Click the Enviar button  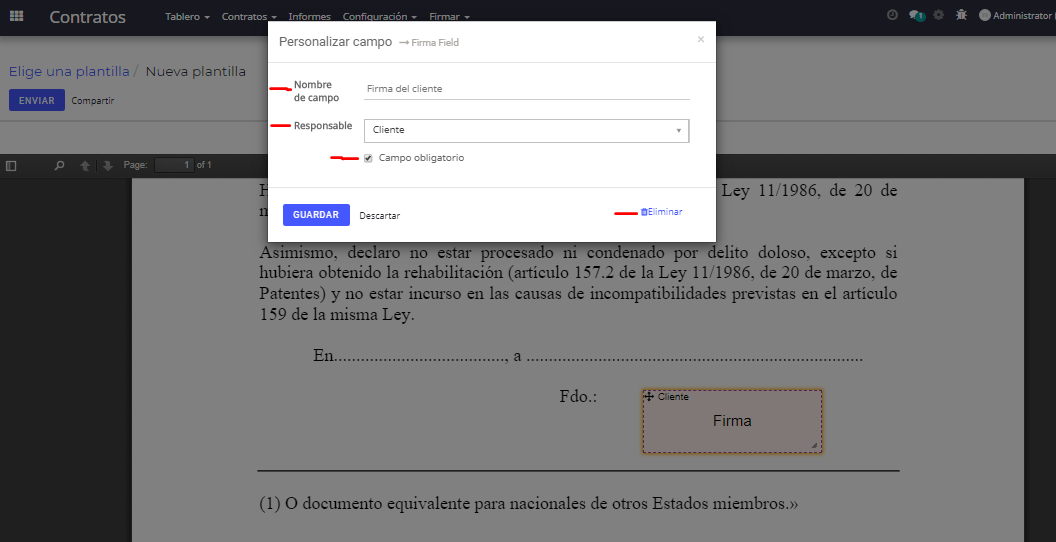(36, 100)
